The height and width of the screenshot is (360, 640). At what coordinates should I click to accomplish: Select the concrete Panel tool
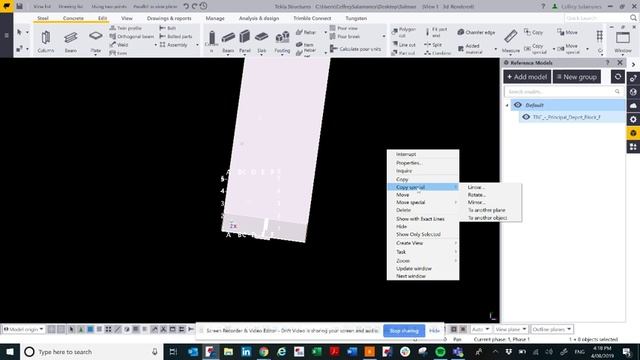[x=244, y=41]
